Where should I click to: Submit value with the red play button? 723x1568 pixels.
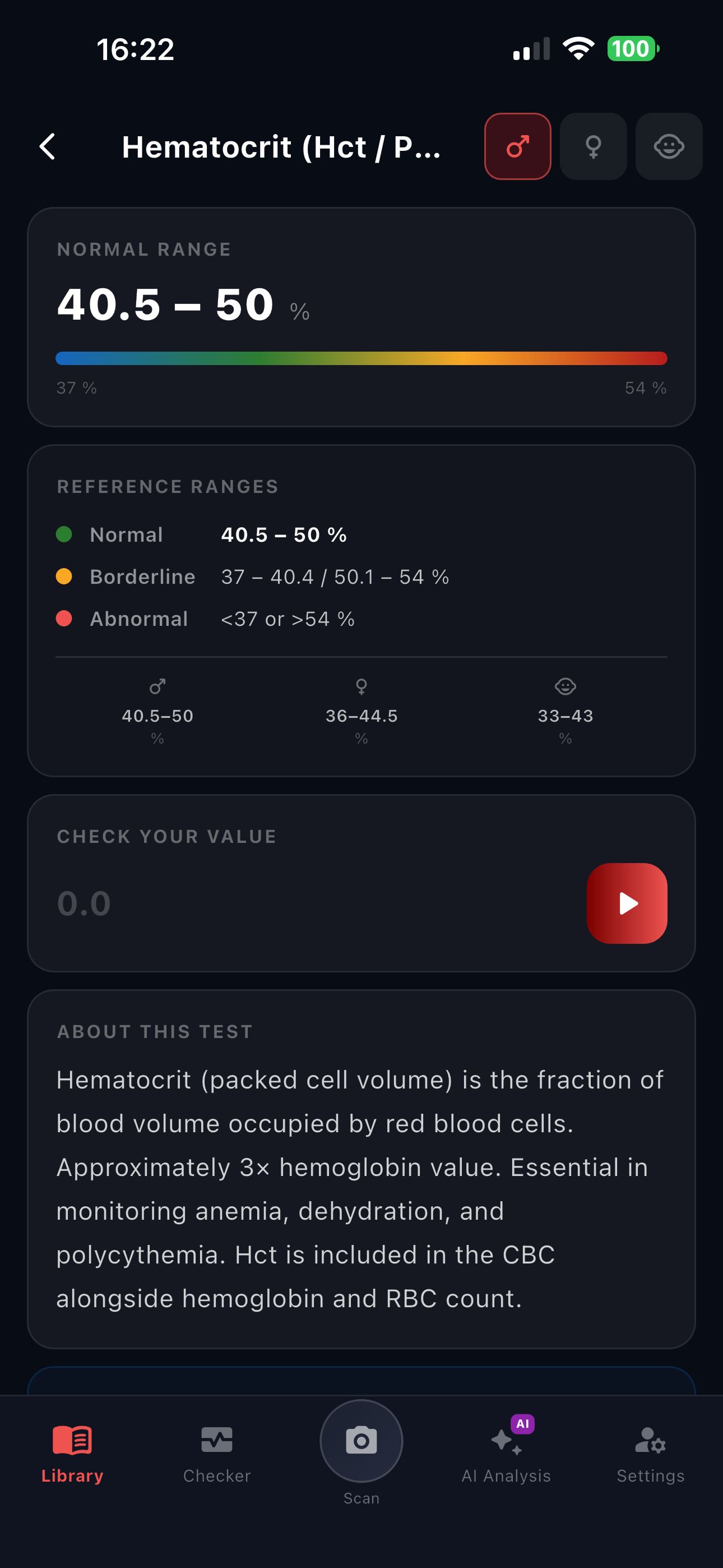click(627, 903)
